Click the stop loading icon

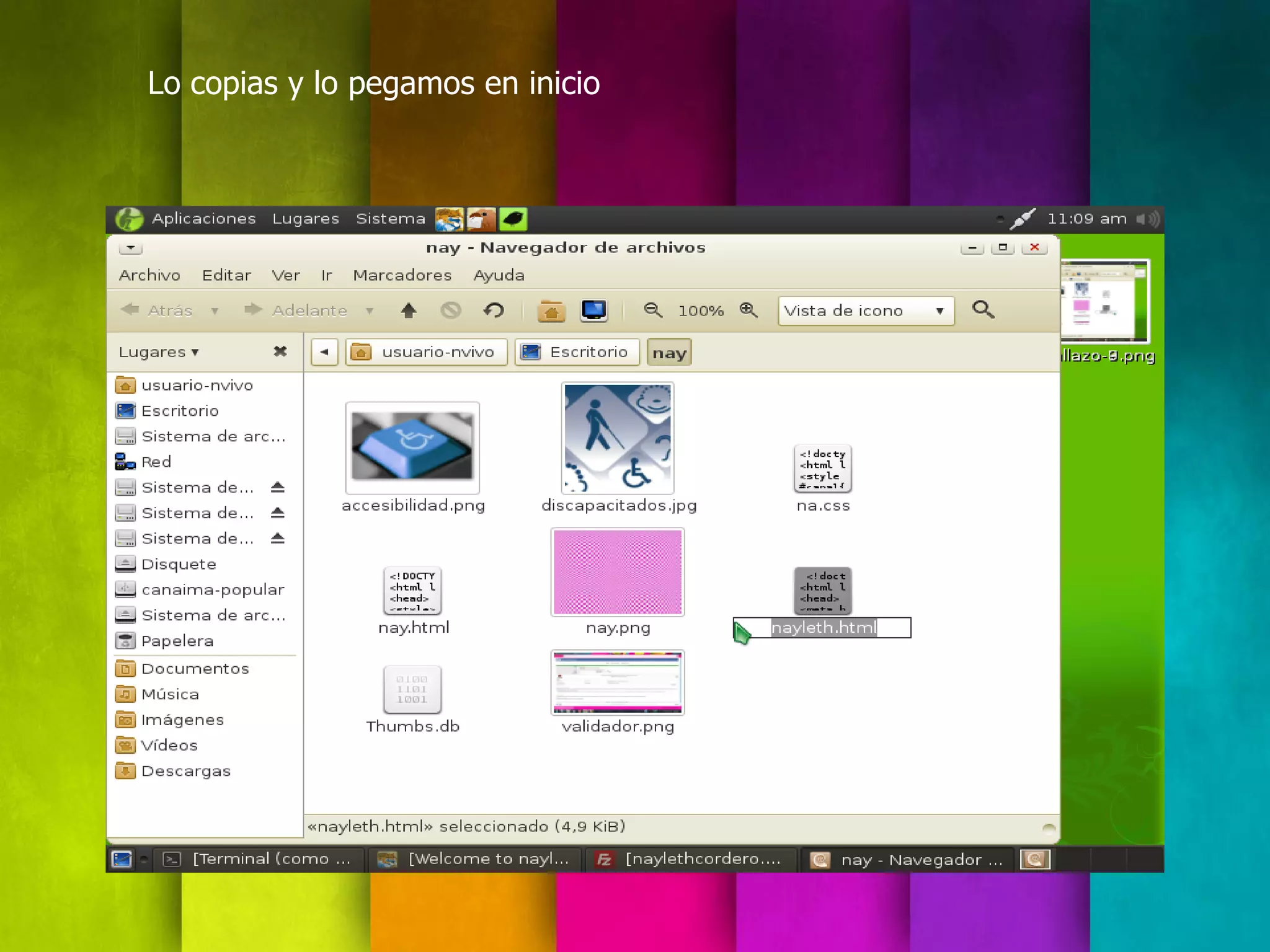(x=451, y=310)
